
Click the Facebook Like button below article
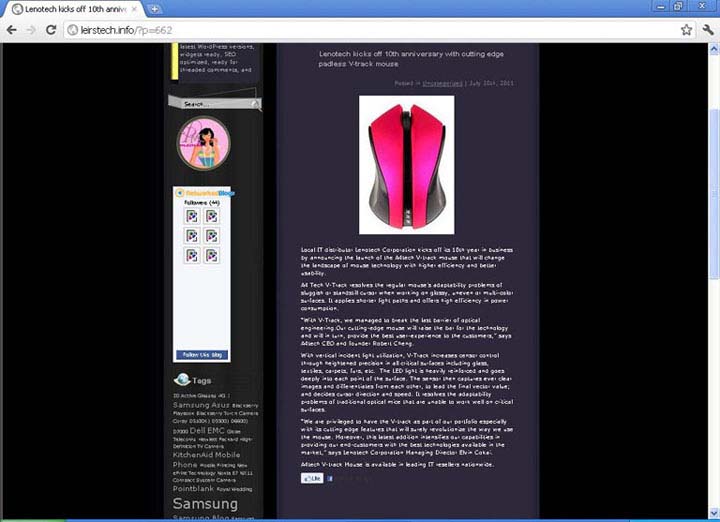pos(311,479)
